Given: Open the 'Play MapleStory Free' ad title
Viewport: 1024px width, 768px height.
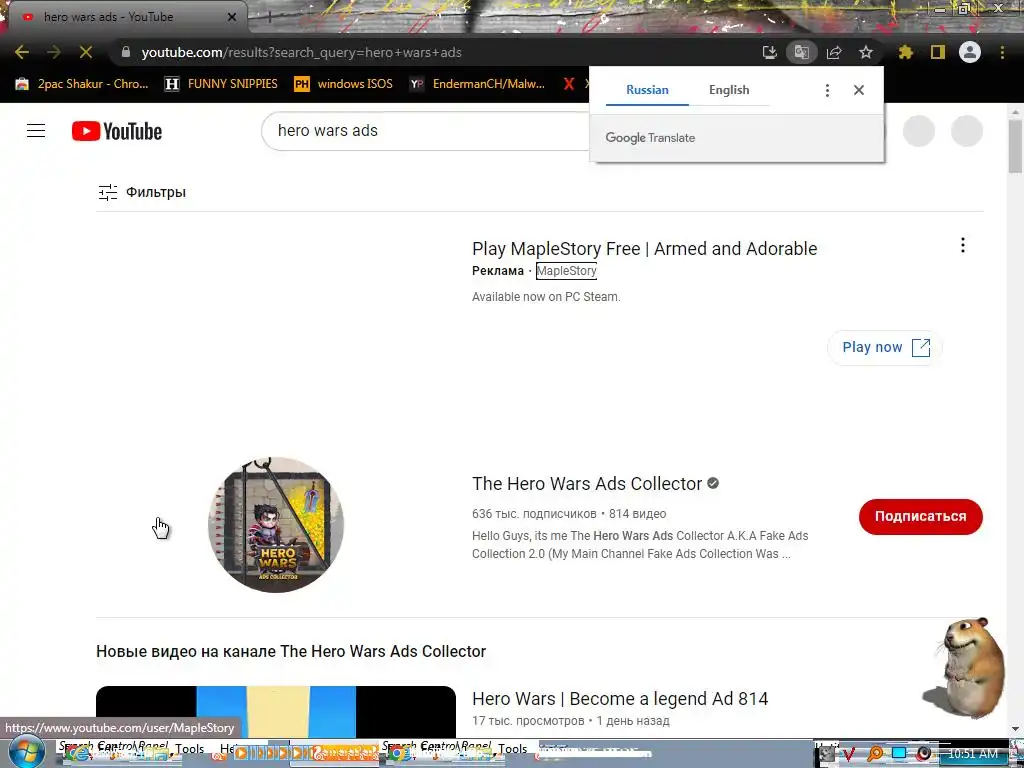Looking at the screenshot, I should pyautogui.click(x=645, y=249).
